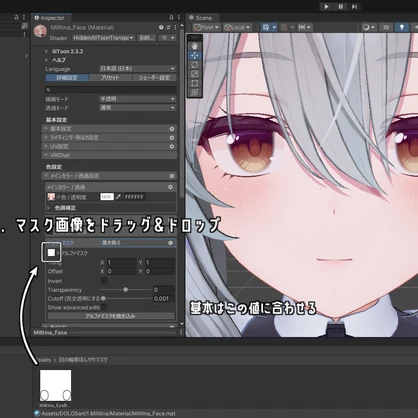The image size is (418, 418).
Task: Click the alpha mask texture slot
Action: pyautogui.click(x=51, y=252)
